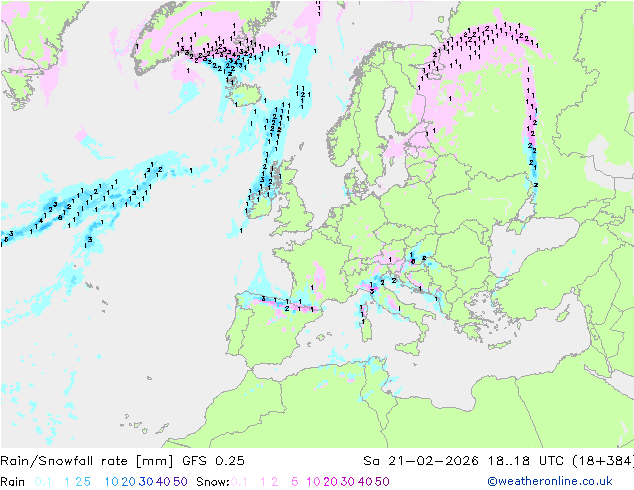634x490 pixels.
Task: Pick the Snow legend value 5
Action: [x=295, y=482]
